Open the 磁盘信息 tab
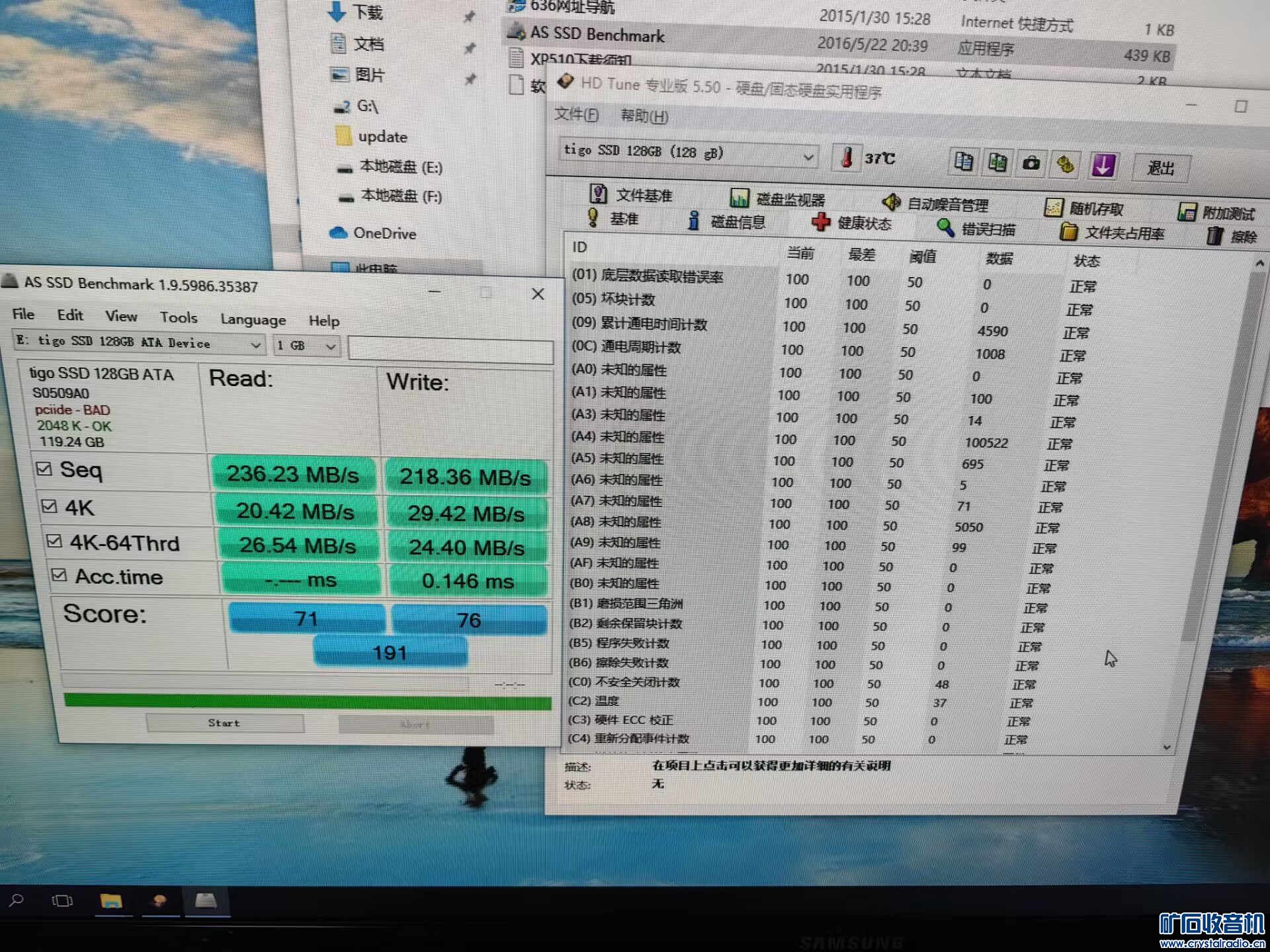 click(726, 221)
